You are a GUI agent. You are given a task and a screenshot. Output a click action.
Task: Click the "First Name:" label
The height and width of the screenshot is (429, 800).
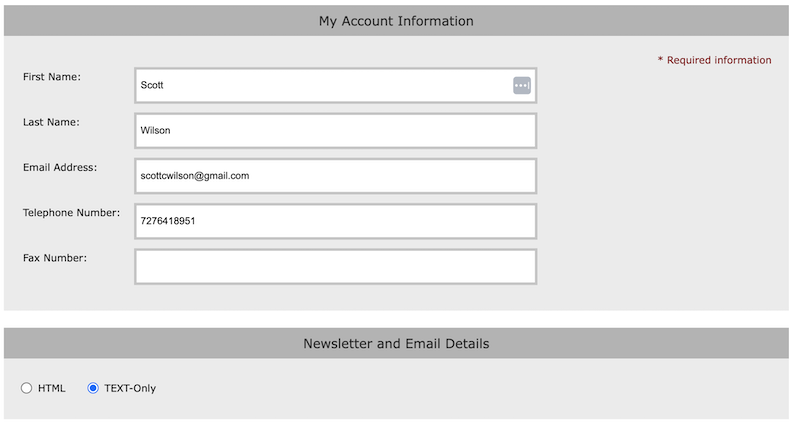52,77
